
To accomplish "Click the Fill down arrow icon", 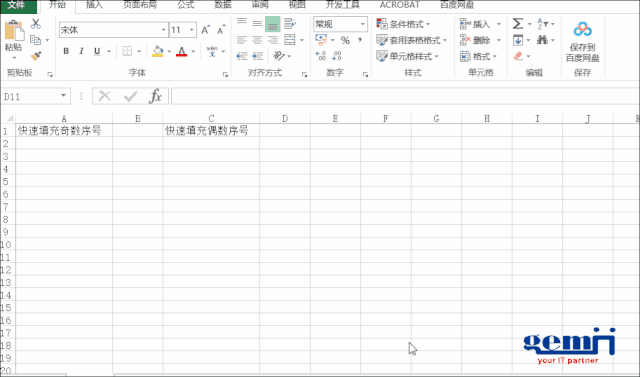I will pyautogui.click(x=518, y=40).
